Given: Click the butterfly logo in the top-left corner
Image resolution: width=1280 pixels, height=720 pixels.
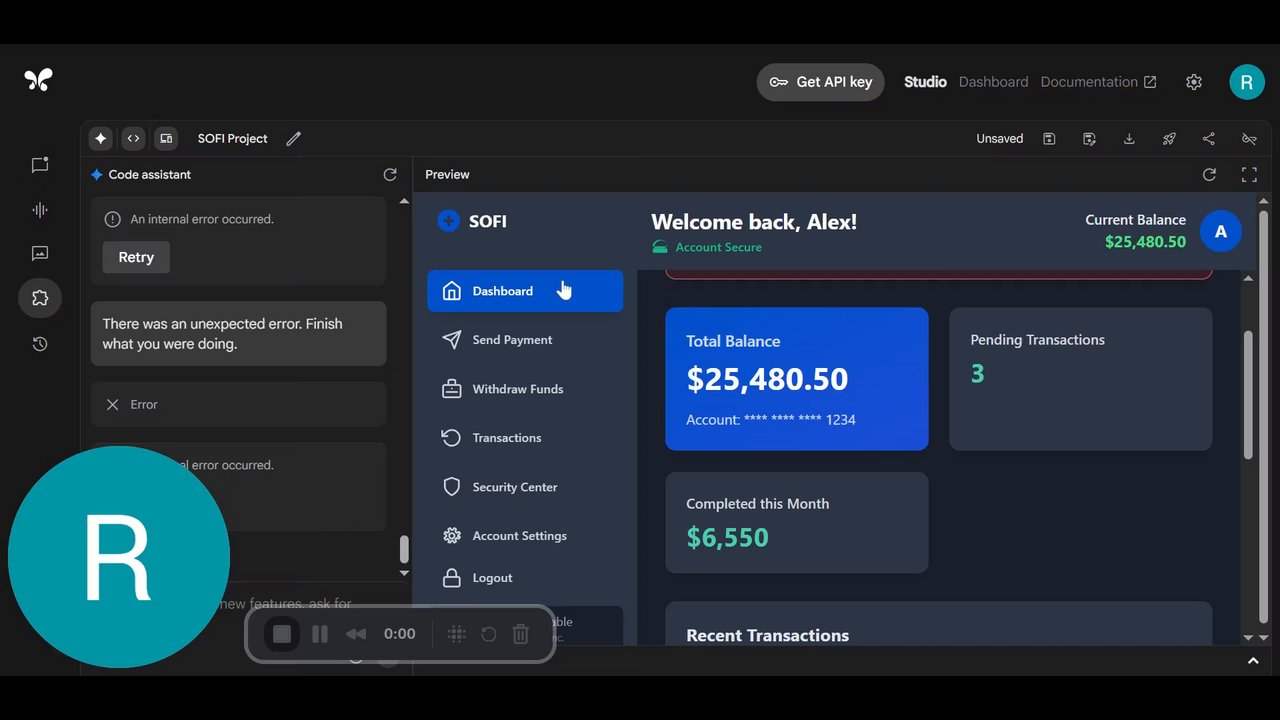Looking at the screenshot, I should (38, 80).
